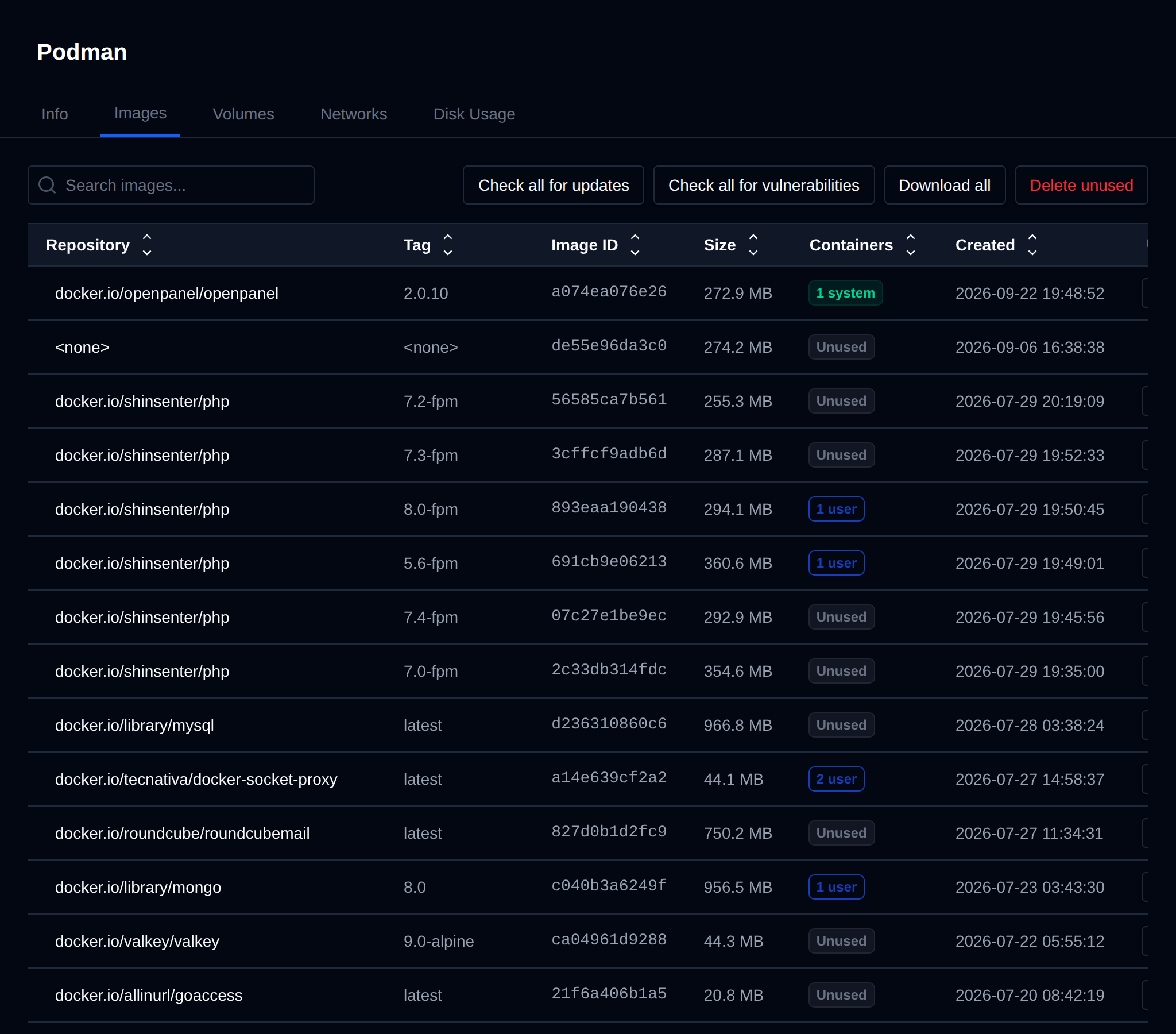Select docker.io/allinurl/goaccess repository

[x=149, y=995]
